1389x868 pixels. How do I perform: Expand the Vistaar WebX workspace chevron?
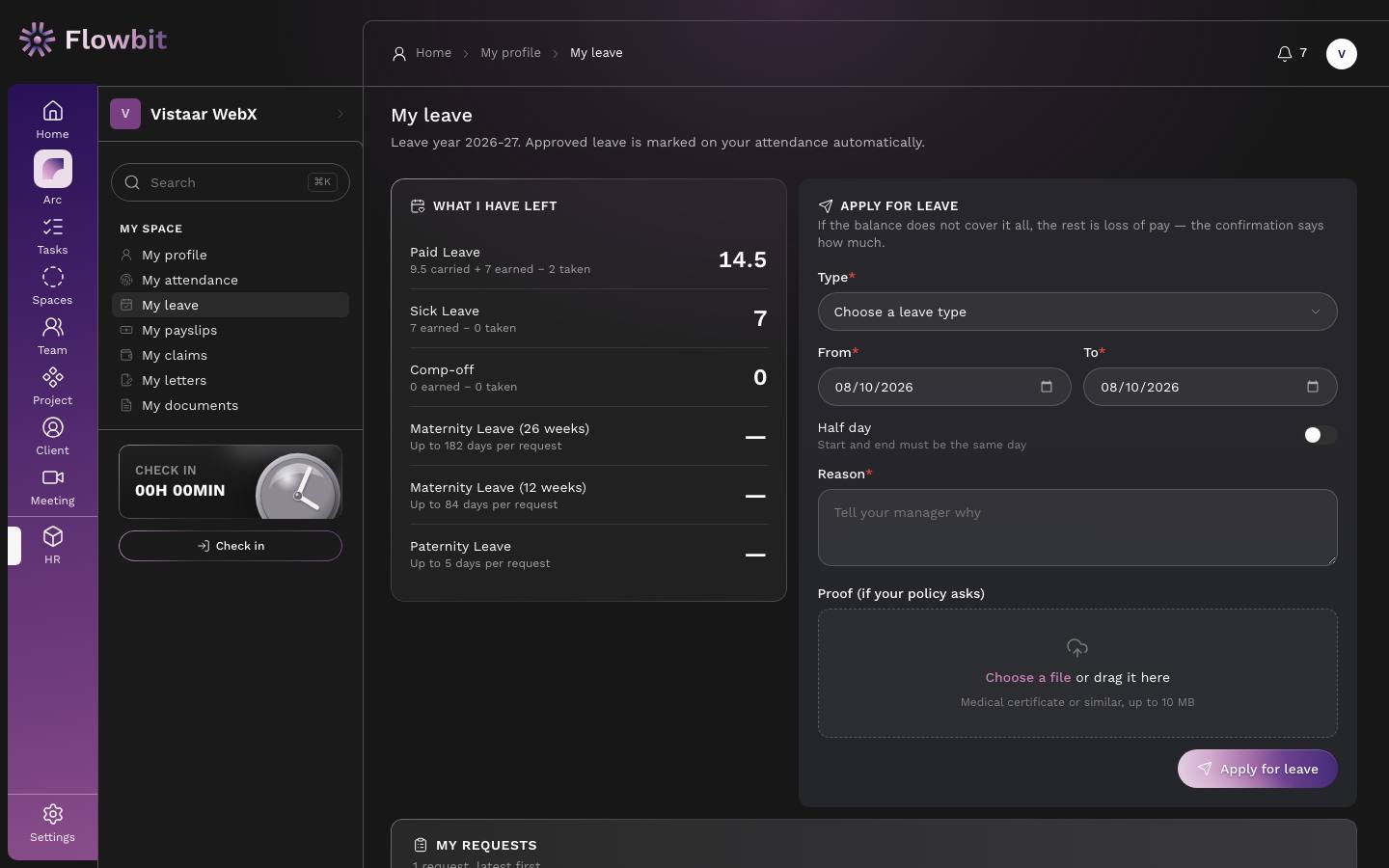340,114
